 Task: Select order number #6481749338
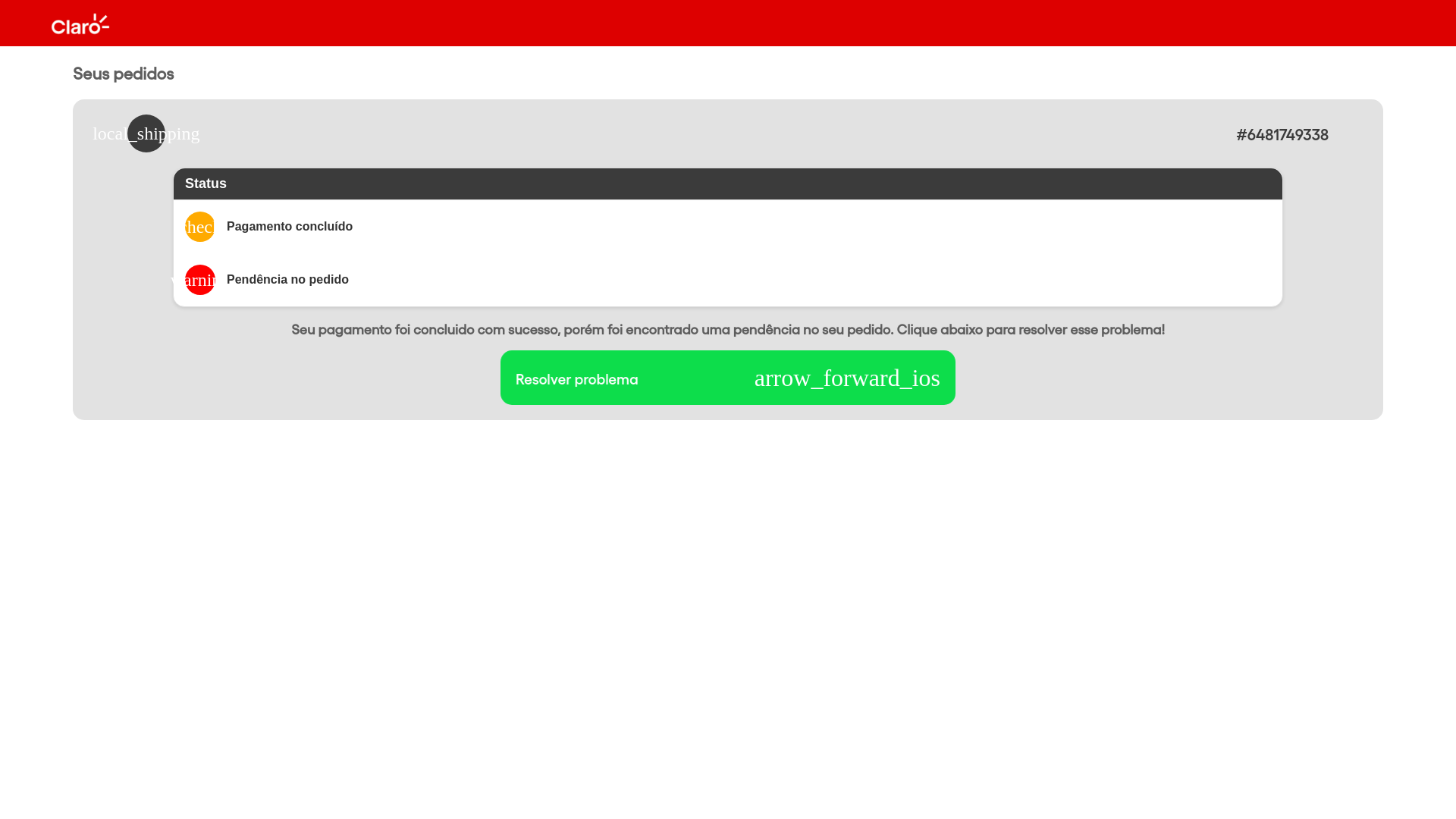(x=1282, y=135)
